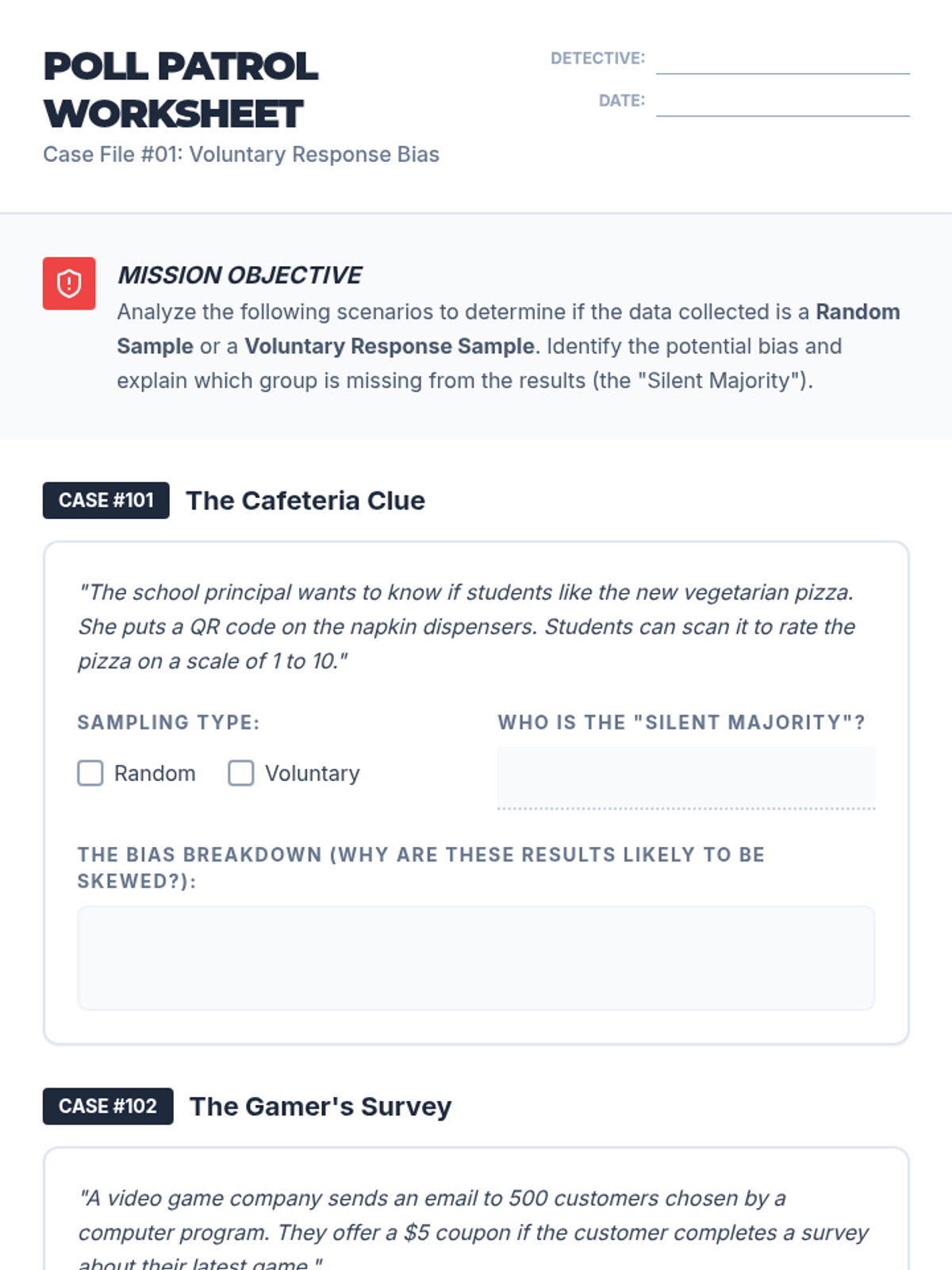This screenshot has width=952, height=1270.
Task: Click the Date entry line
Action: click(x=783, y=101)
